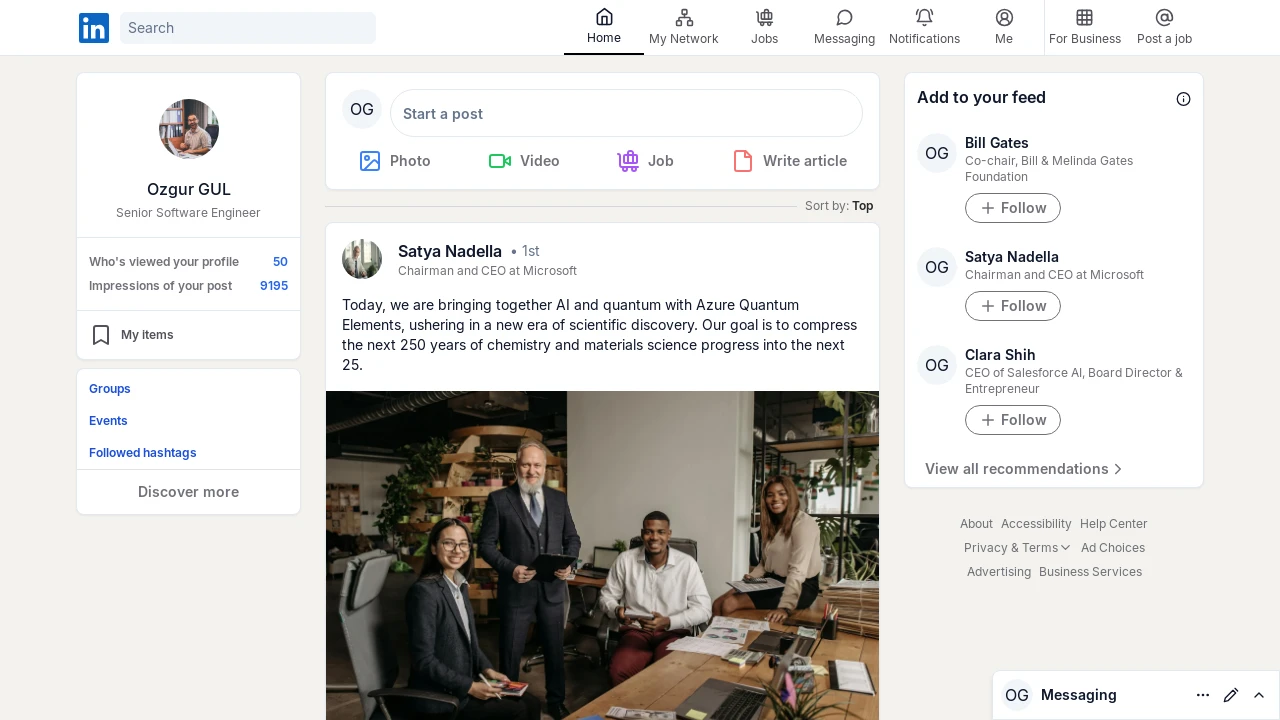
Task: Open Business Services footer link
Action: tap(1090, 572)
